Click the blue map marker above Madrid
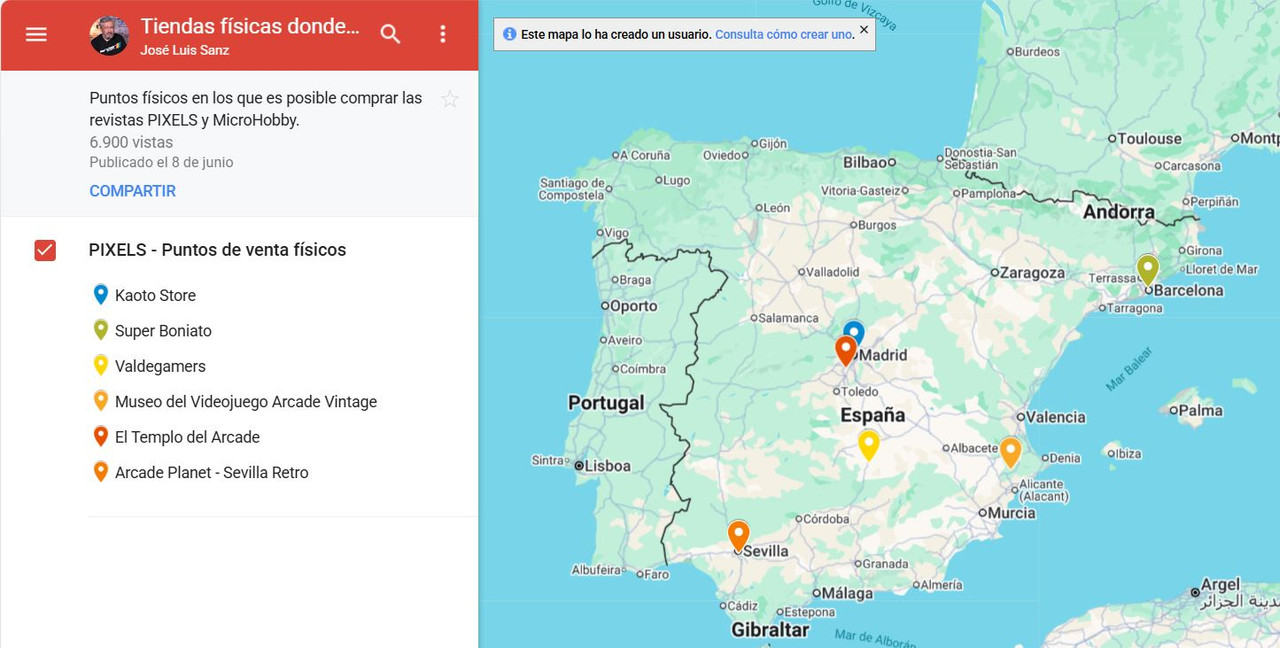This screenshot has height=648, width=1280. point(854,330)
